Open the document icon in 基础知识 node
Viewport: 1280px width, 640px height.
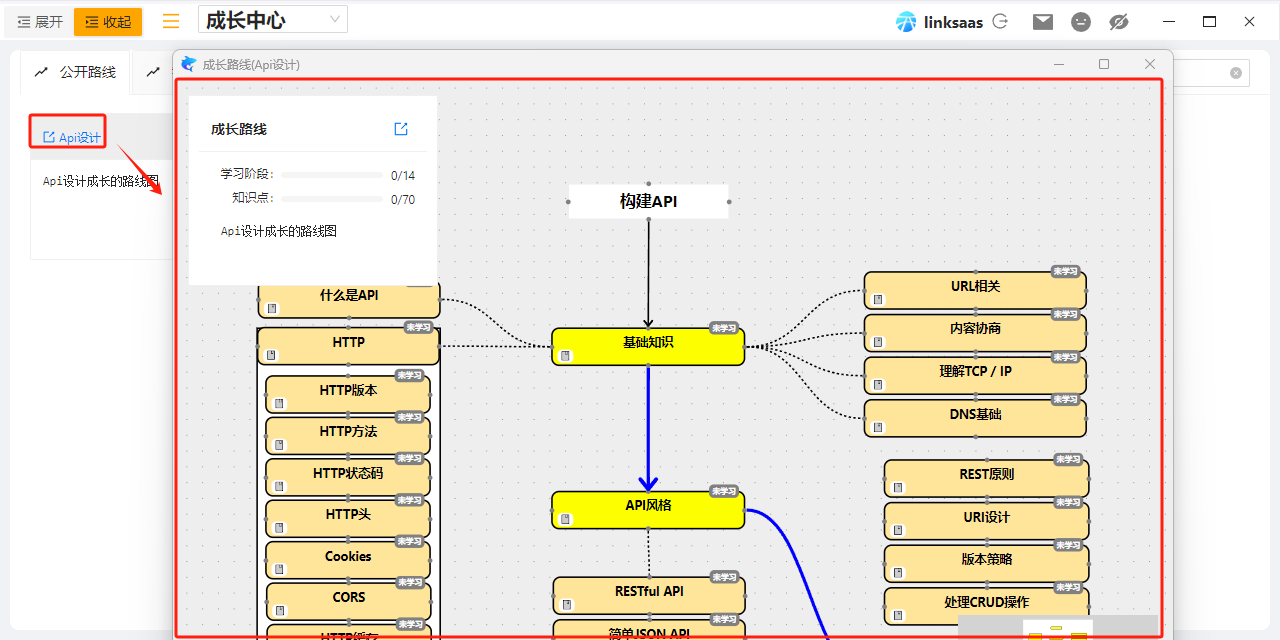coord(566,356)
